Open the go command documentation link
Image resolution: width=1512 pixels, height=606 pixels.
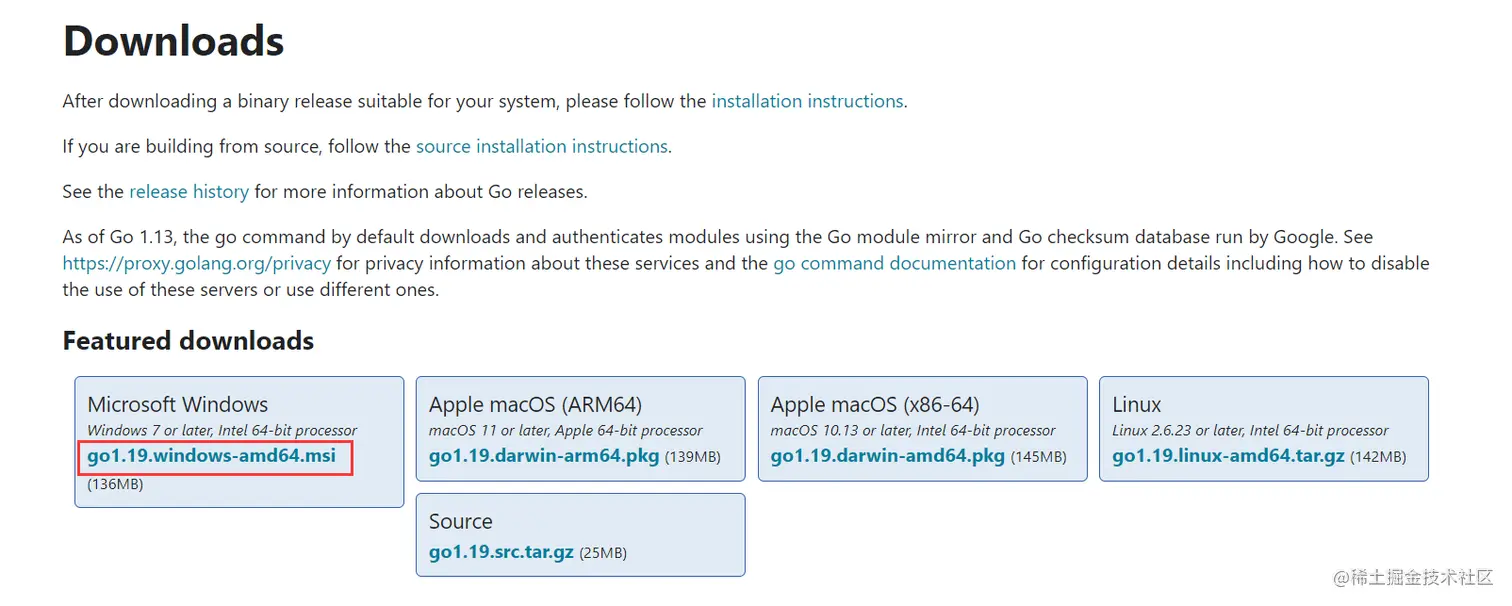(x=894, y=263)
